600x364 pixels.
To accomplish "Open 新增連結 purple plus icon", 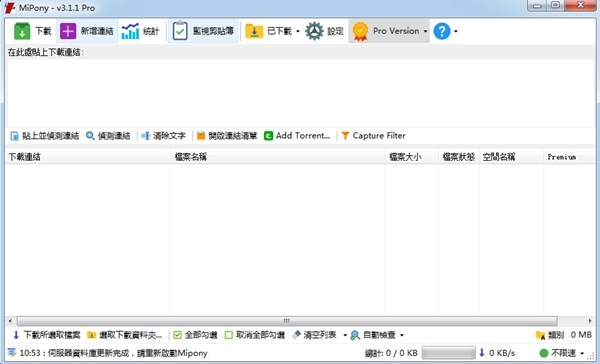I will tap(68, 31).
